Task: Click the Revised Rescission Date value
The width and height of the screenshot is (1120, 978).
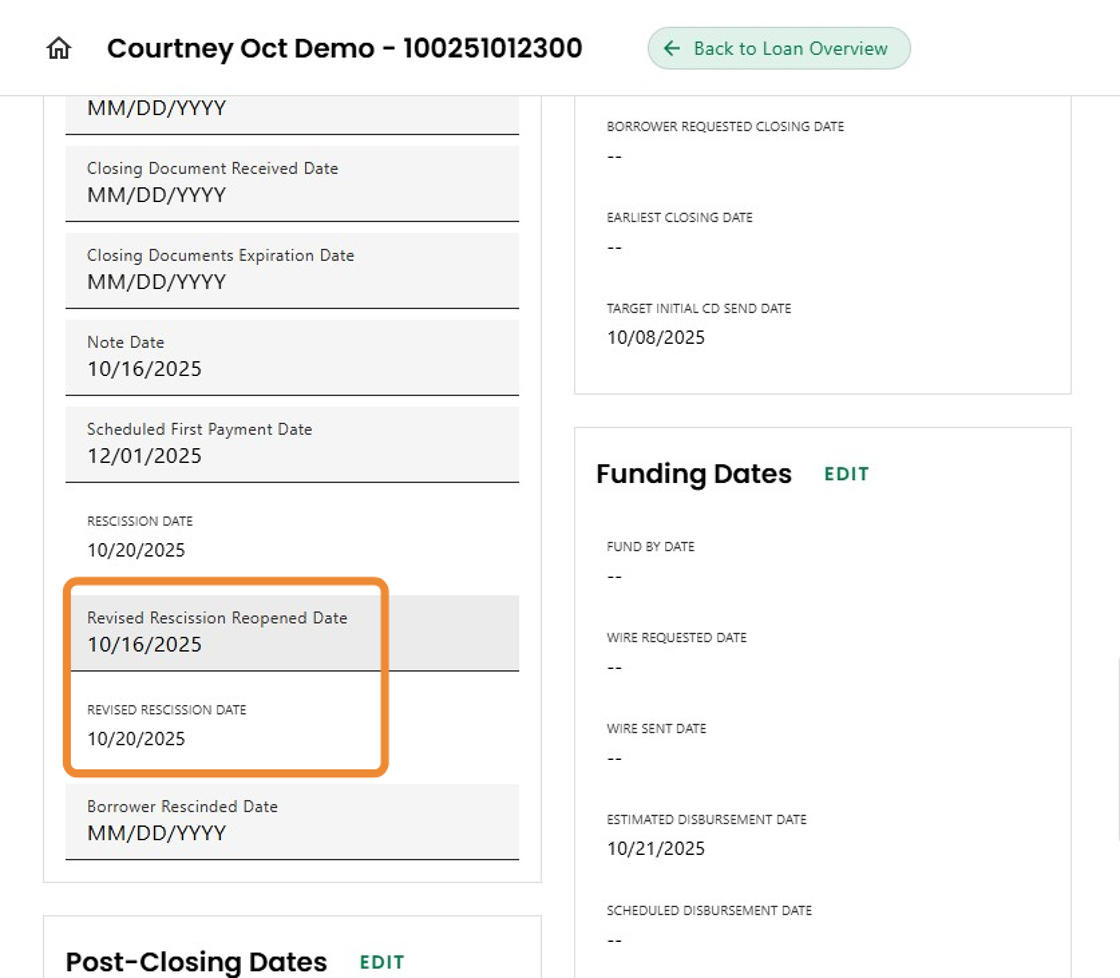Action: (136, 739)
